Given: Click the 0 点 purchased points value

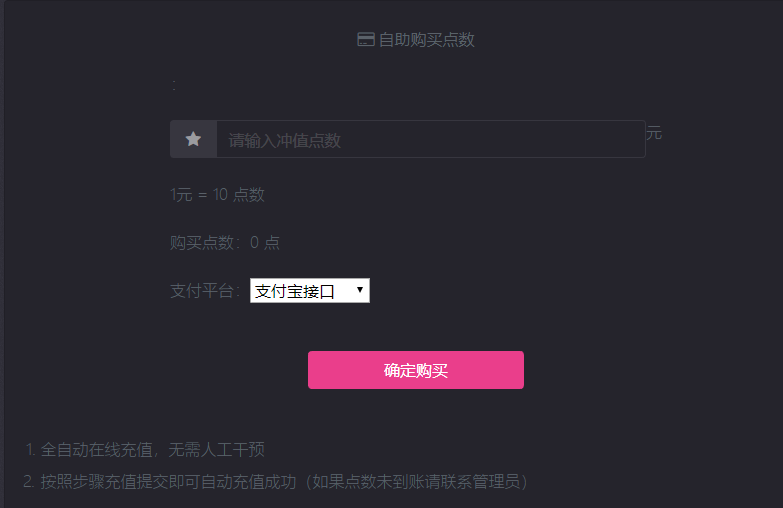Looking at the screenshot, I should (265, 242).
